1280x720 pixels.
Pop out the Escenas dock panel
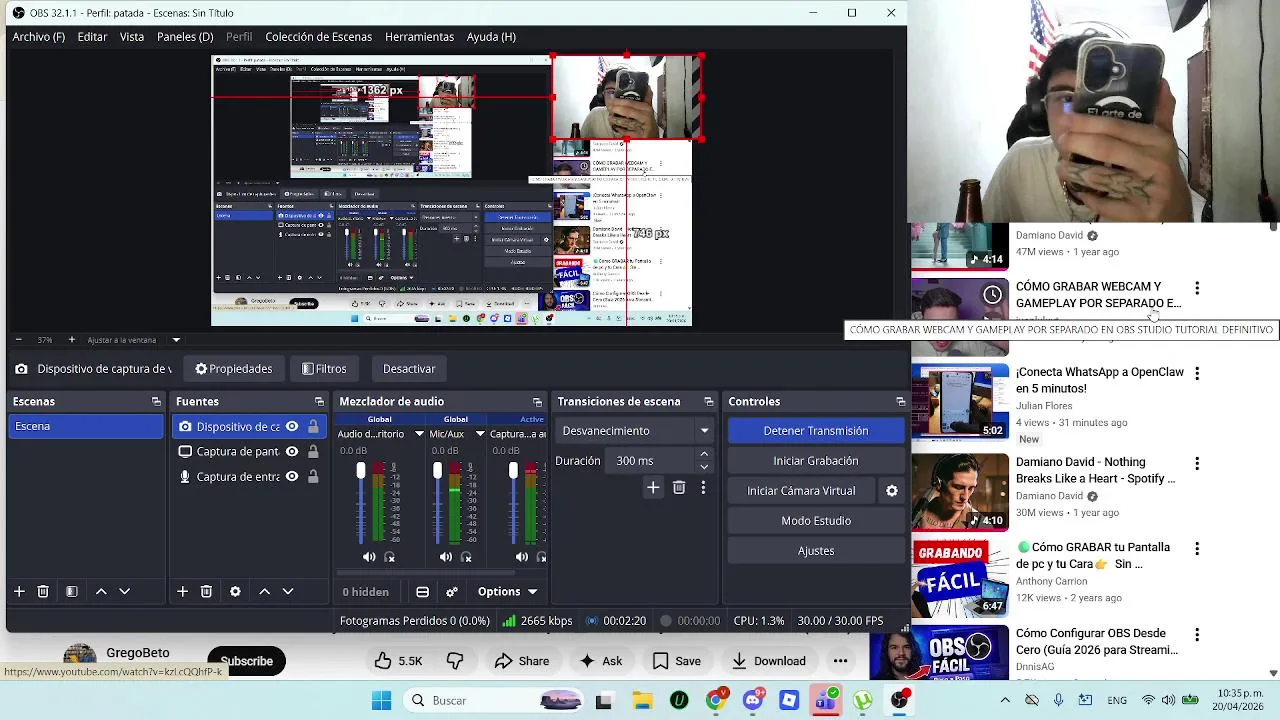(156, 401)
